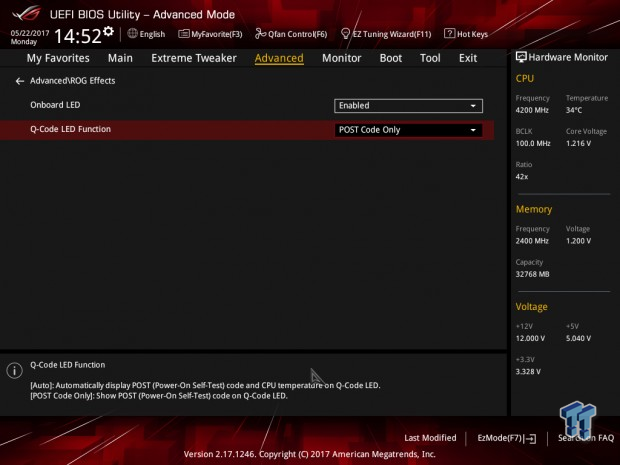Click Last Modified
This screenshot has height=465, width=620.
click(430, 438)
